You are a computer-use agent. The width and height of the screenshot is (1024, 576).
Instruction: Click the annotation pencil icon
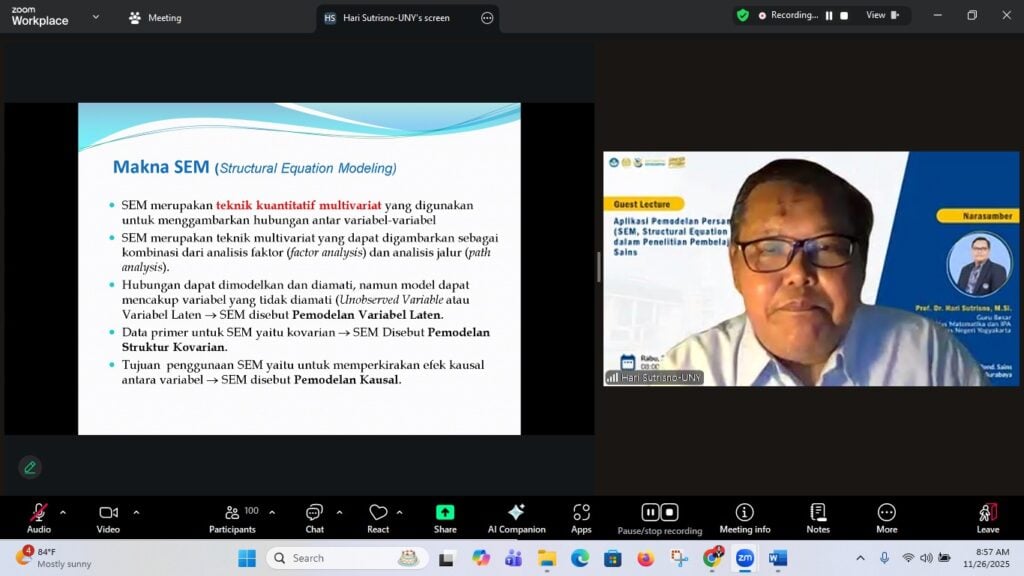point(30,467)
